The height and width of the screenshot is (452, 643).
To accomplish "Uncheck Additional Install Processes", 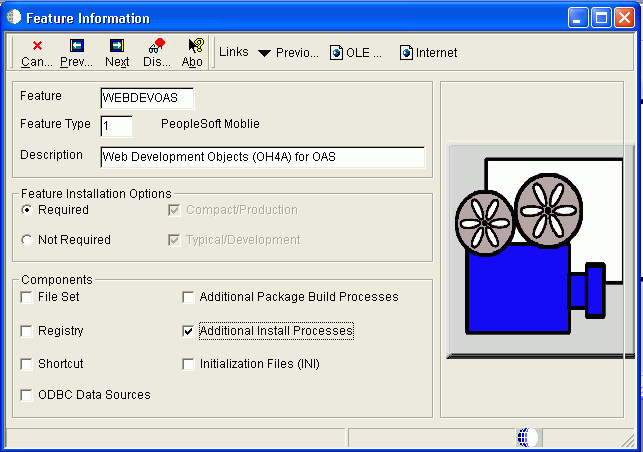I will pos(188,331).
